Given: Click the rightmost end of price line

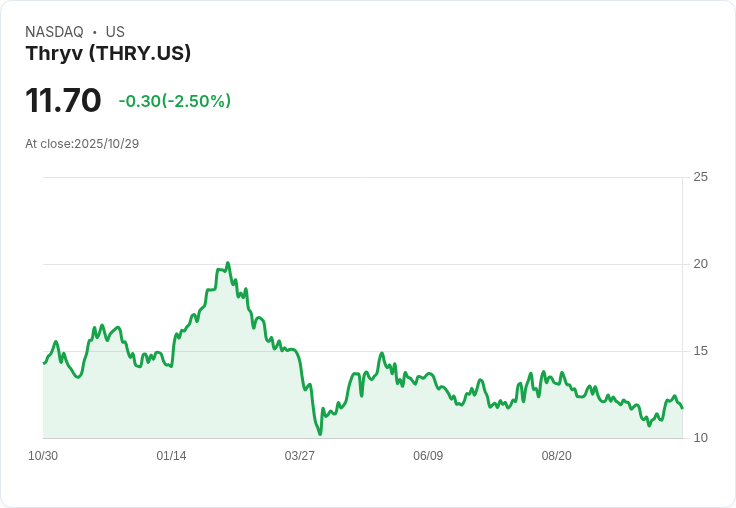Looking at the screenshot, I should [682, 408].
